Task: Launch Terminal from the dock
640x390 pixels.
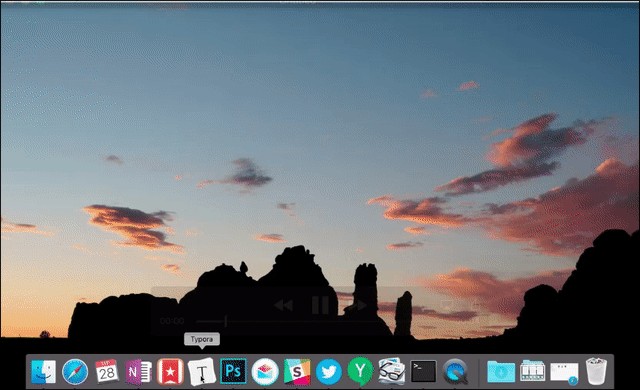Action: point(423,371)
